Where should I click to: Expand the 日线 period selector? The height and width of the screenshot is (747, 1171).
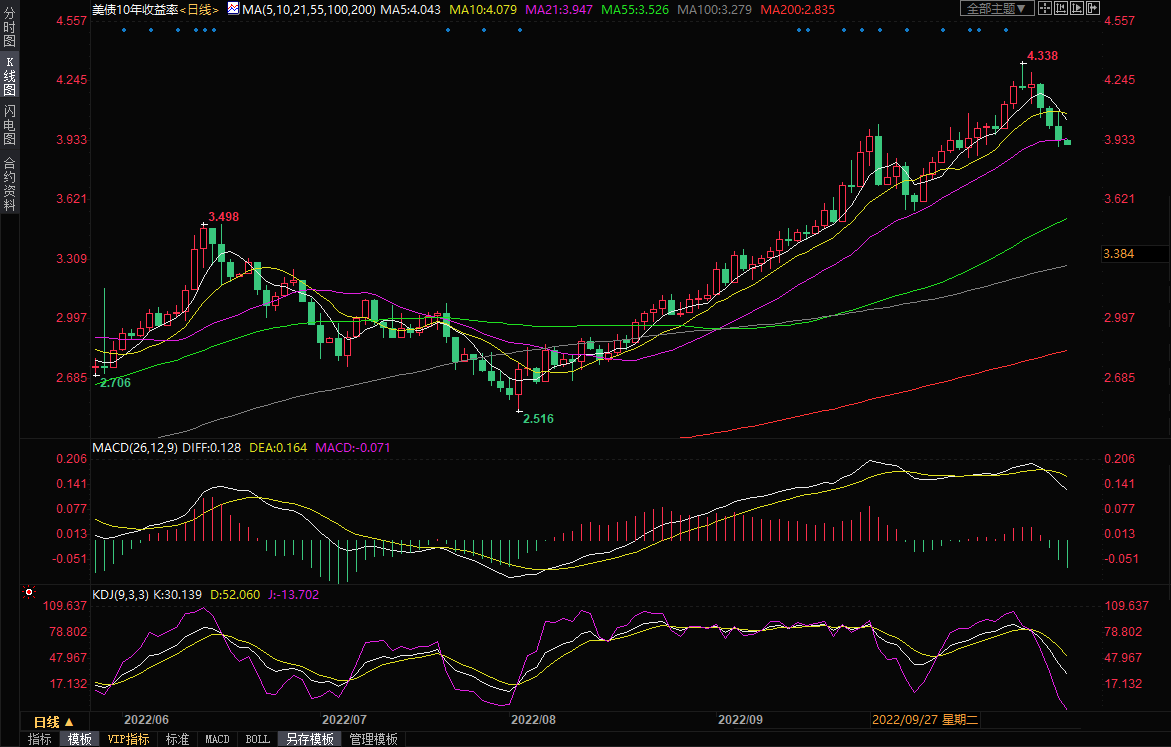click(x=54, y=721)
